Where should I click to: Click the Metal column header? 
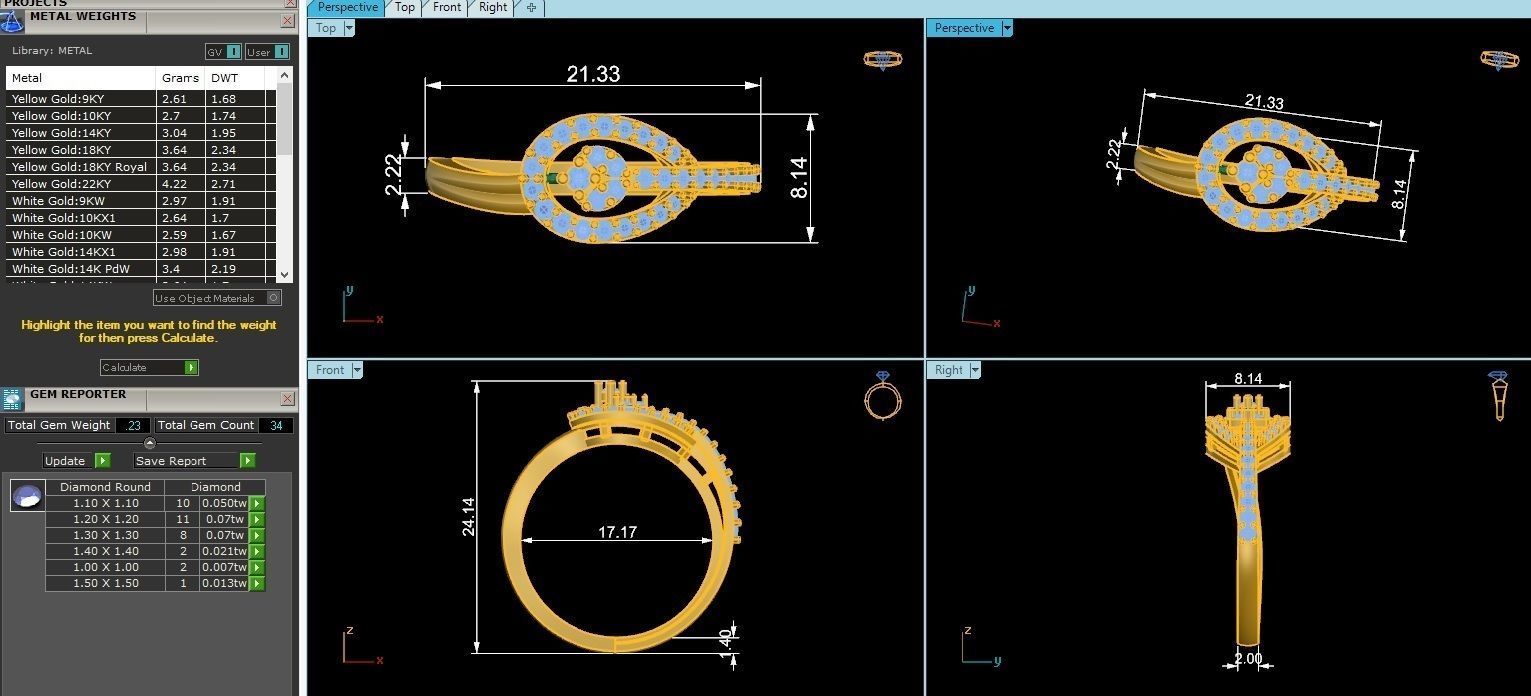[81, 78]
